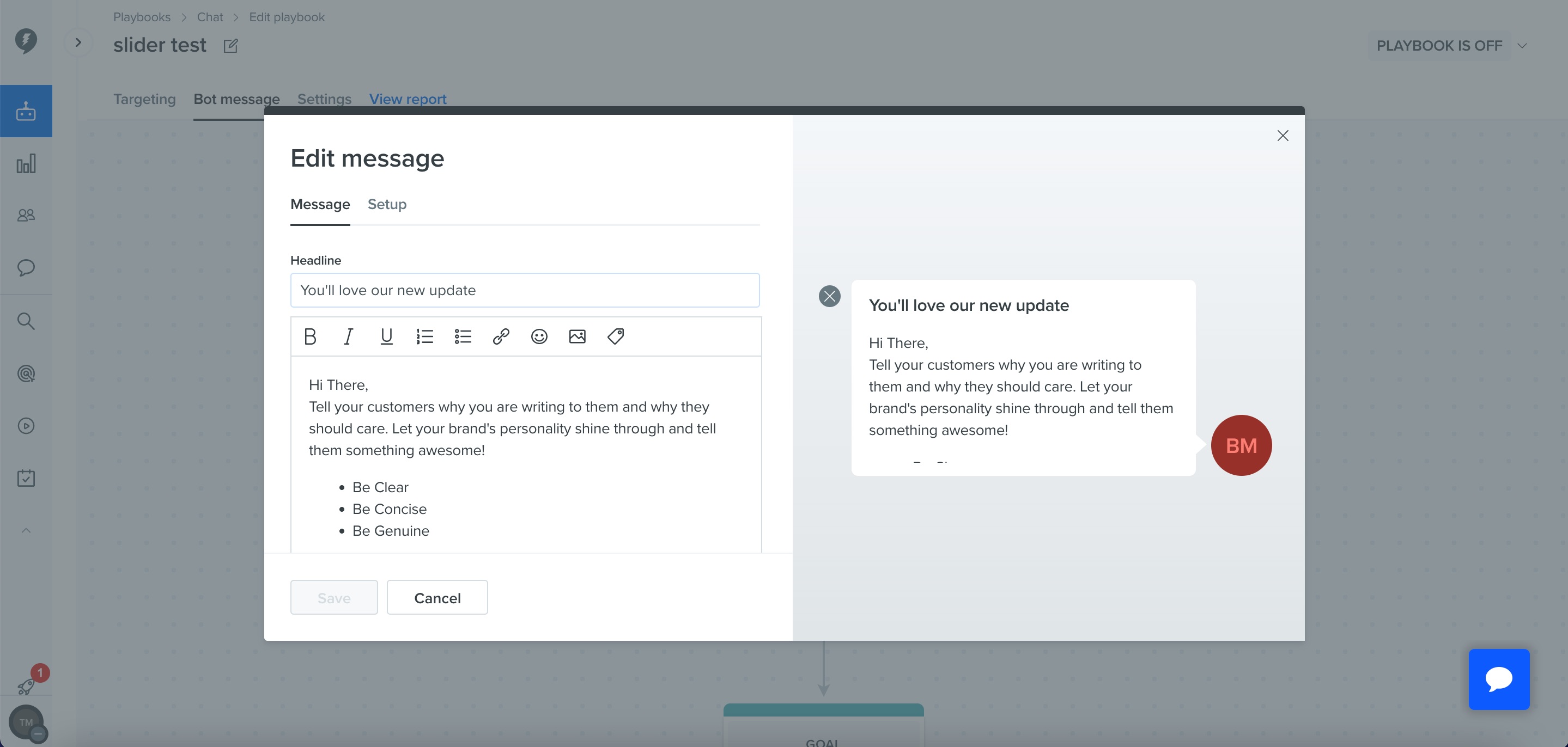Screen dimensions: 1568x747
Task: Select the Message tab
Action: coord(320,204)
